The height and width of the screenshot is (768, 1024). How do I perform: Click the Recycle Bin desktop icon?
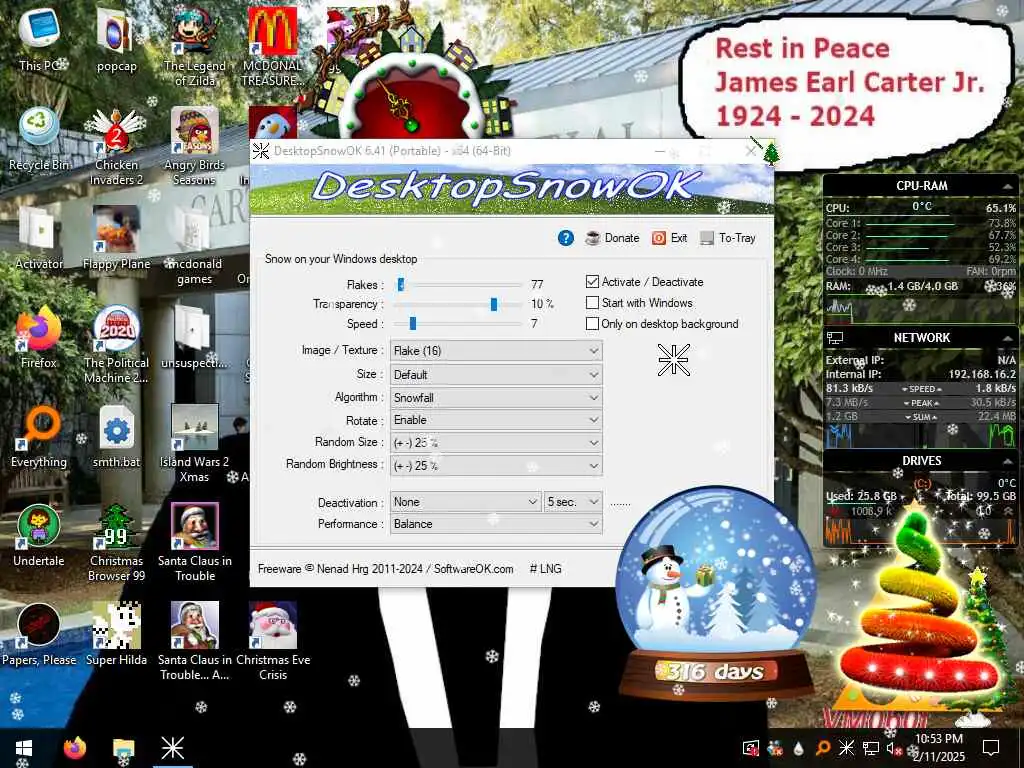39,138
